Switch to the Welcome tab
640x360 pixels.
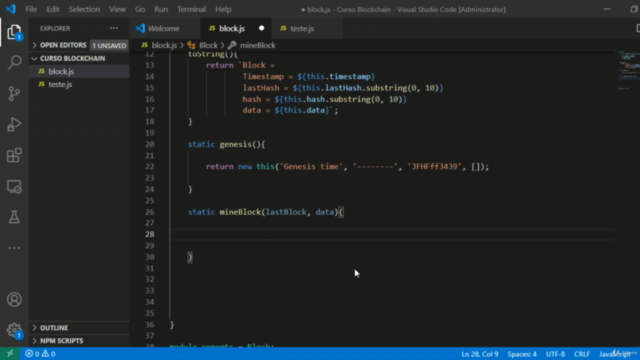tap(164, 28)
